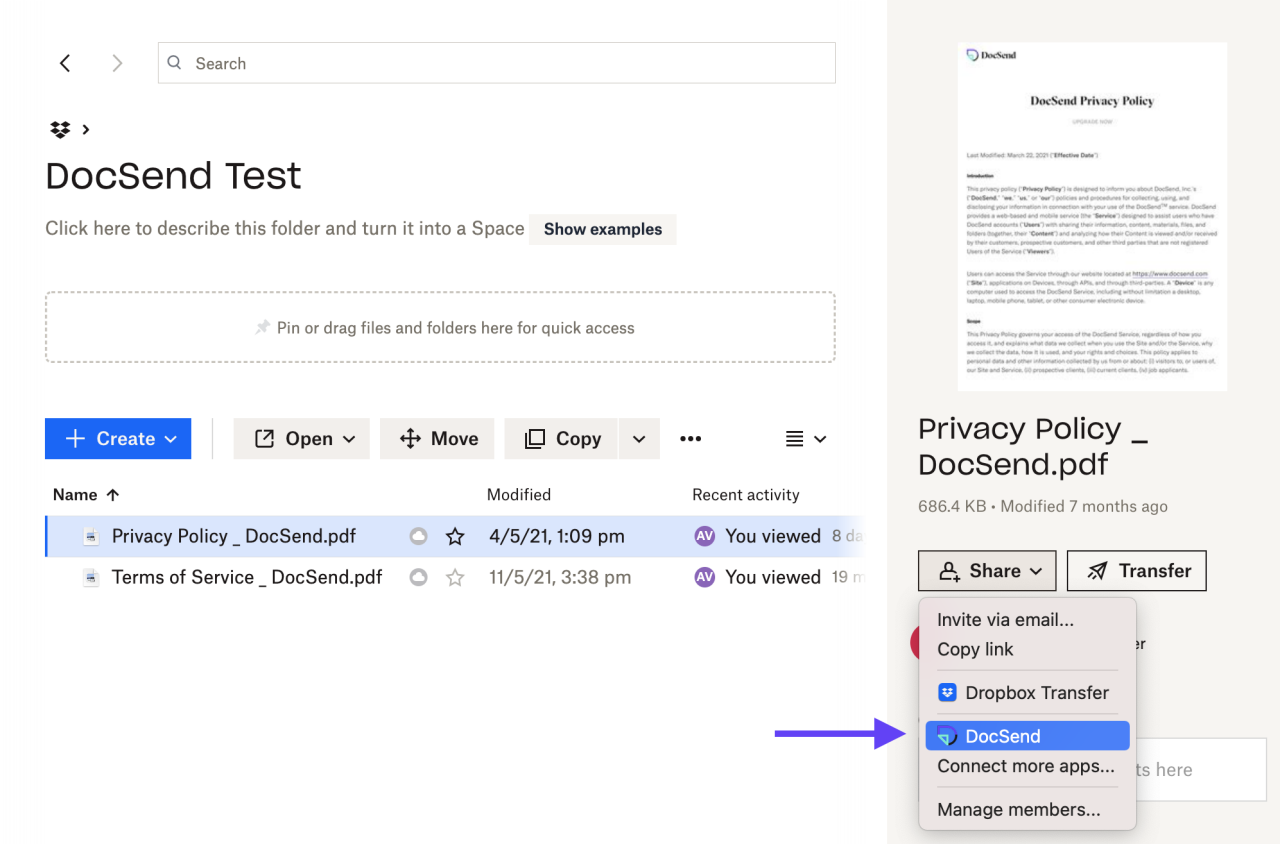This screenshot has height=844, width=1280.
Task: Change the list view layout dropdown
Action: click(805, 439)
